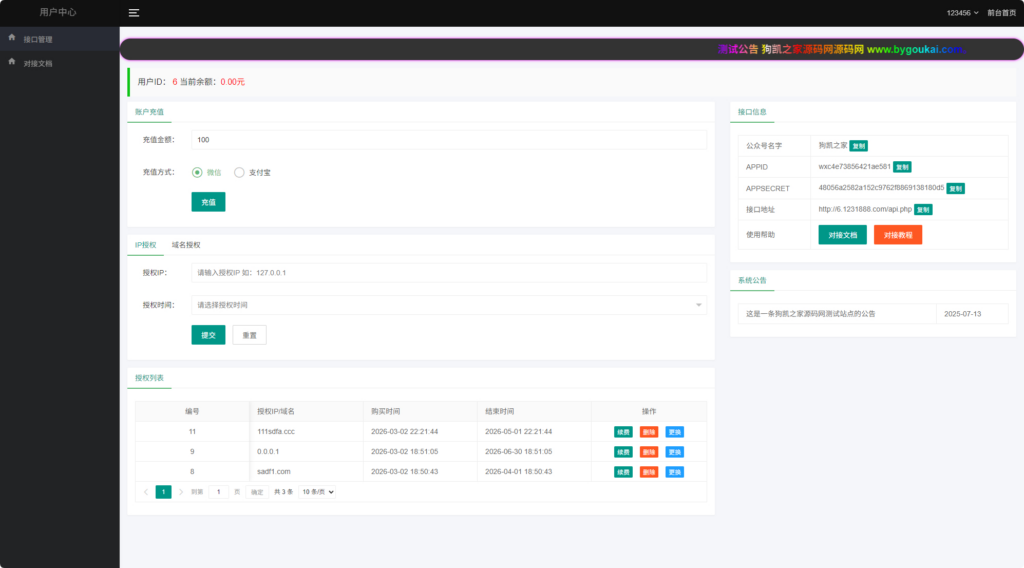Screen dimensions: 1024x568
Task: Click previous page arrow in pagination
Action: [146, 492]
